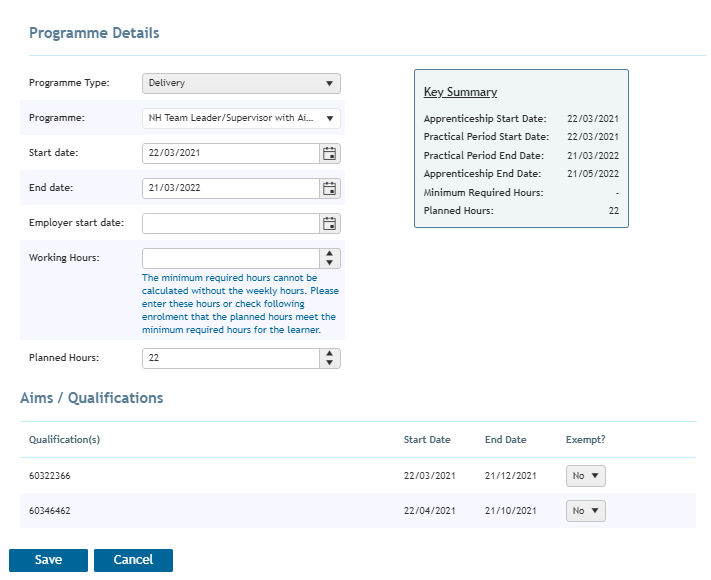Increase Working Hours with up arrow
Image resolution: width=711 pixels, height=580 pixels.
tap(330, 254)
